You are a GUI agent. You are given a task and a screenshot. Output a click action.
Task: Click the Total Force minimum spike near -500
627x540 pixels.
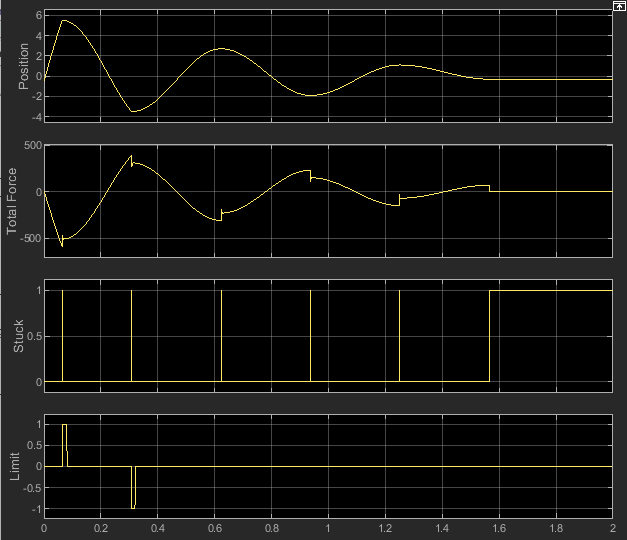62,244
